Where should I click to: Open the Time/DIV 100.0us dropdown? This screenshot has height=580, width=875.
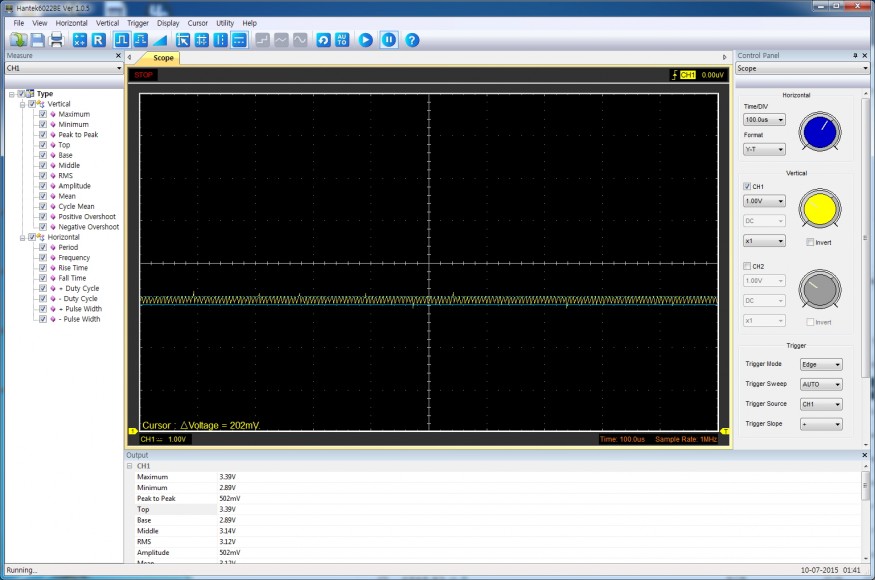coord(764,120)
